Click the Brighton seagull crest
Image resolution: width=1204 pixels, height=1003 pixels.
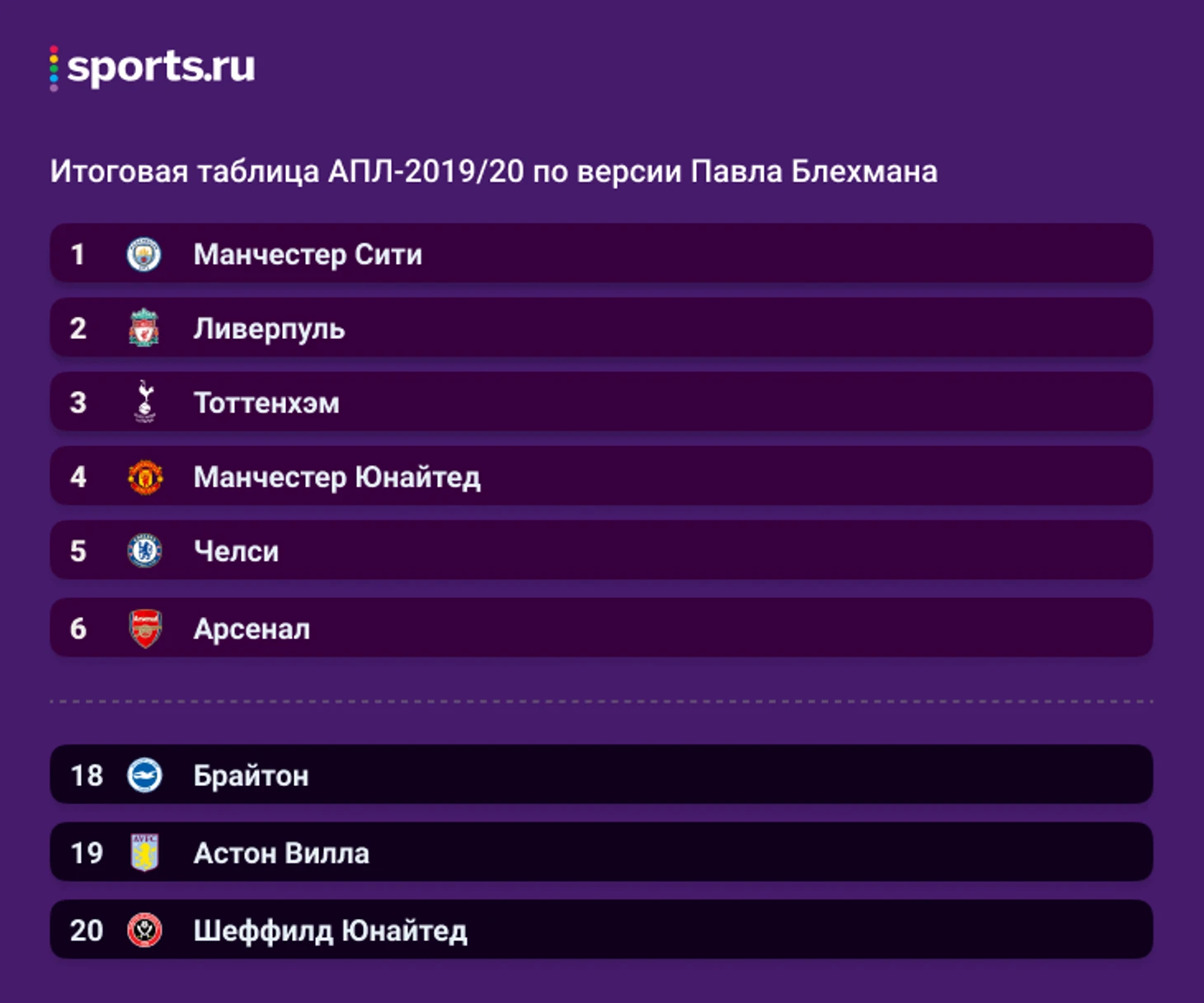(x=145, y=775)
